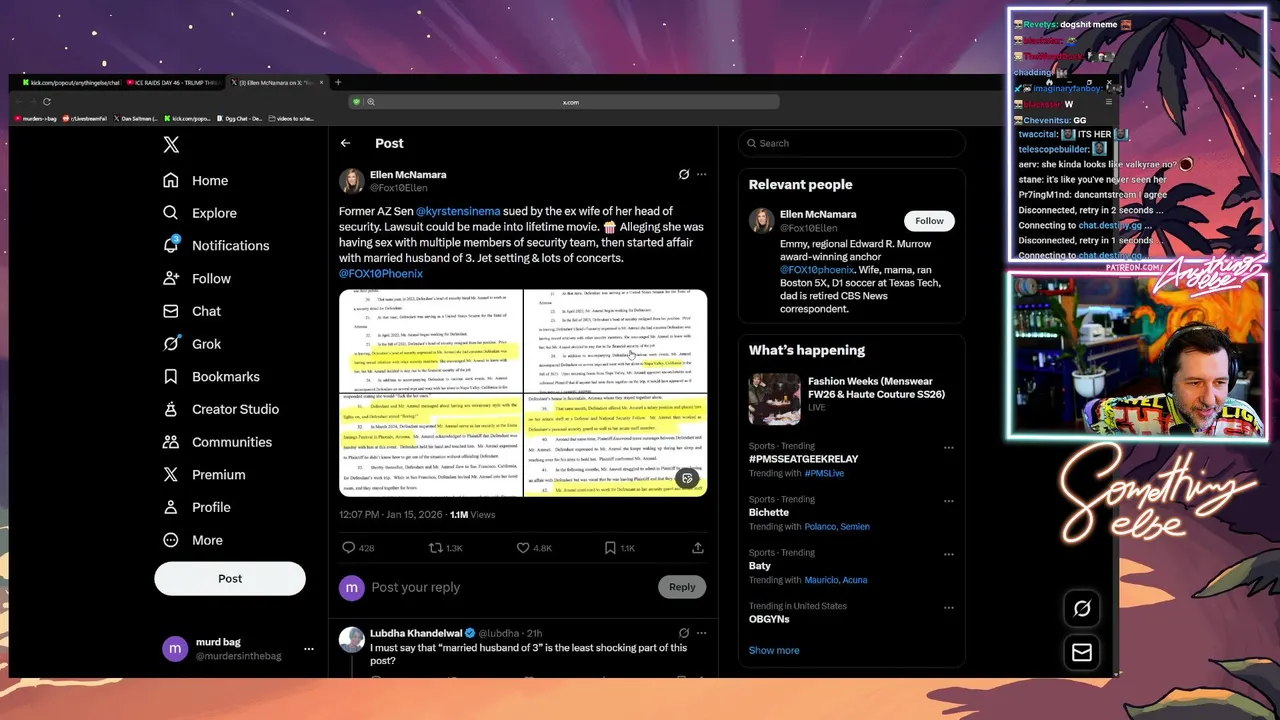The width and height of the screenshot is (1280, 720).
Task: Open the r/LivestreamFail bookmark
Action: (x=85, y=118)
